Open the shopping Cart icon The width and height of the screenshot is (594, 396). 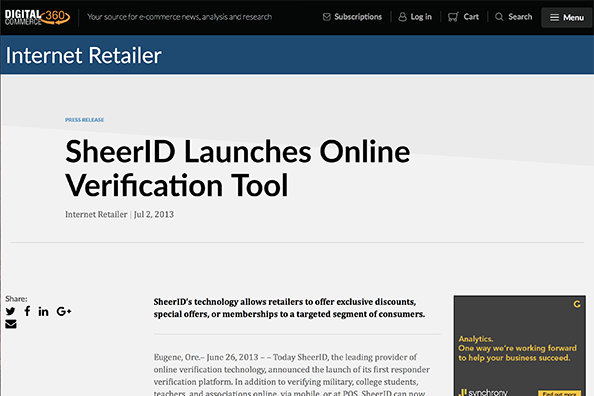pos(453,17)
